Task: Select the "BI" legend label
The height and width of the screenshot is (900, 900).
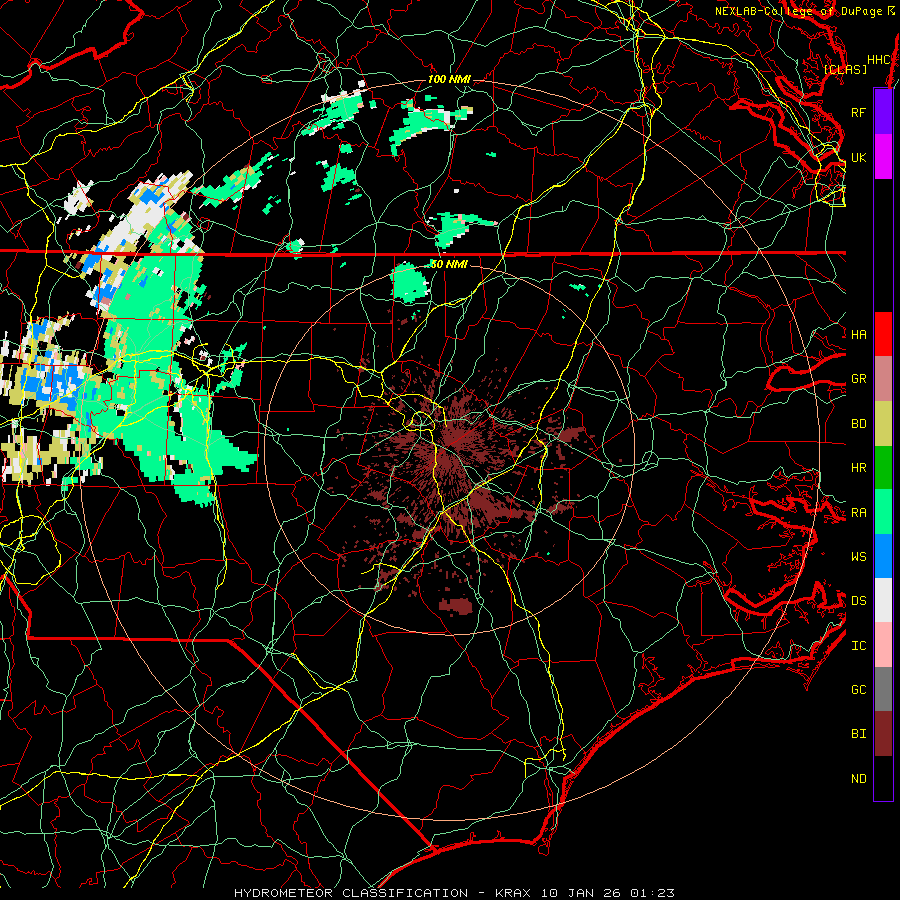Action: tap(859, 734)
